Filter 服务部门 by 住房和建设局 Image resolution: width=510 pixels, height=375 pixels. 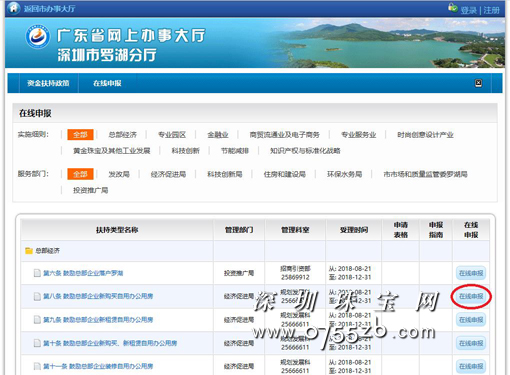pyautogui.click(x=285, y=174)
